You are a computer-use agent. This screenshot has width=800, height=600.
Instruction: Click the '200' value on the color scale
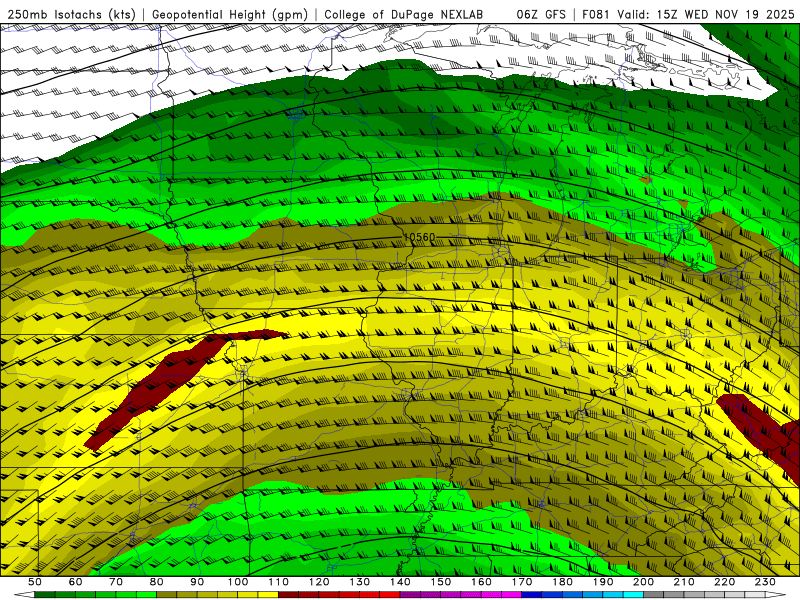coord(643,582)
